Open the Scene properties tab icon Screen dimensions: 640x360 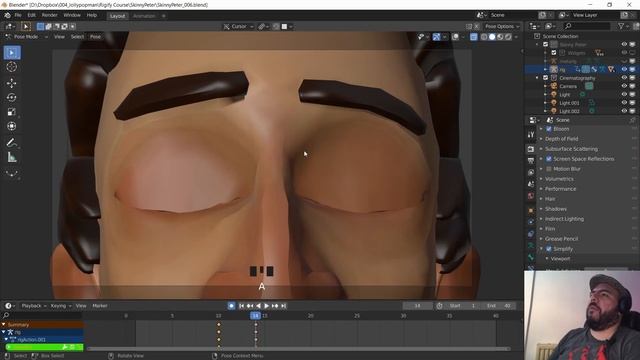[x=531, y=184]
